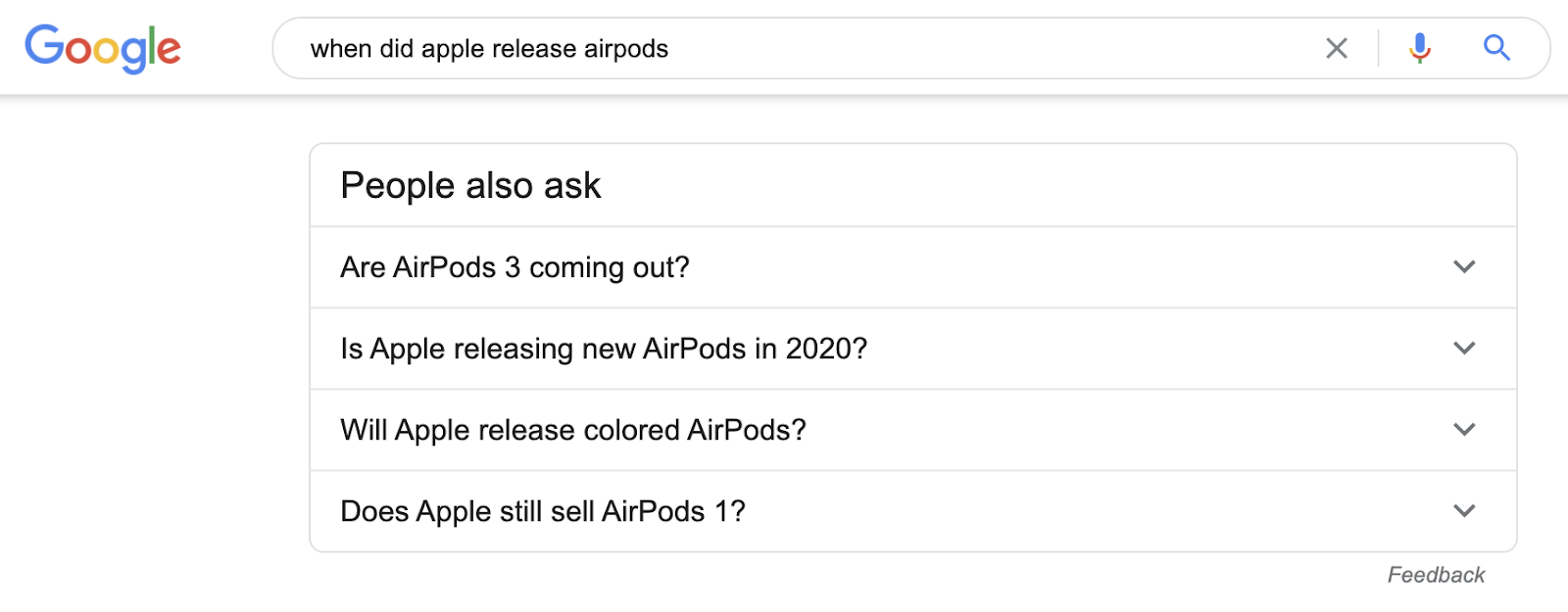Expand 'Does Apple still sell AirPods 1?'

coord(1464,510)
